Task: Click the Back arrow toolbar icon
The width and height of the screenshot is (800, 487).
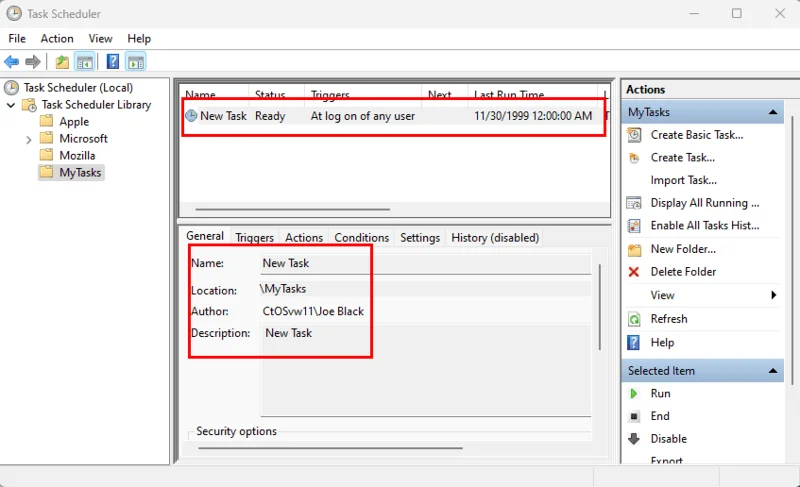Action: point(12,62)
